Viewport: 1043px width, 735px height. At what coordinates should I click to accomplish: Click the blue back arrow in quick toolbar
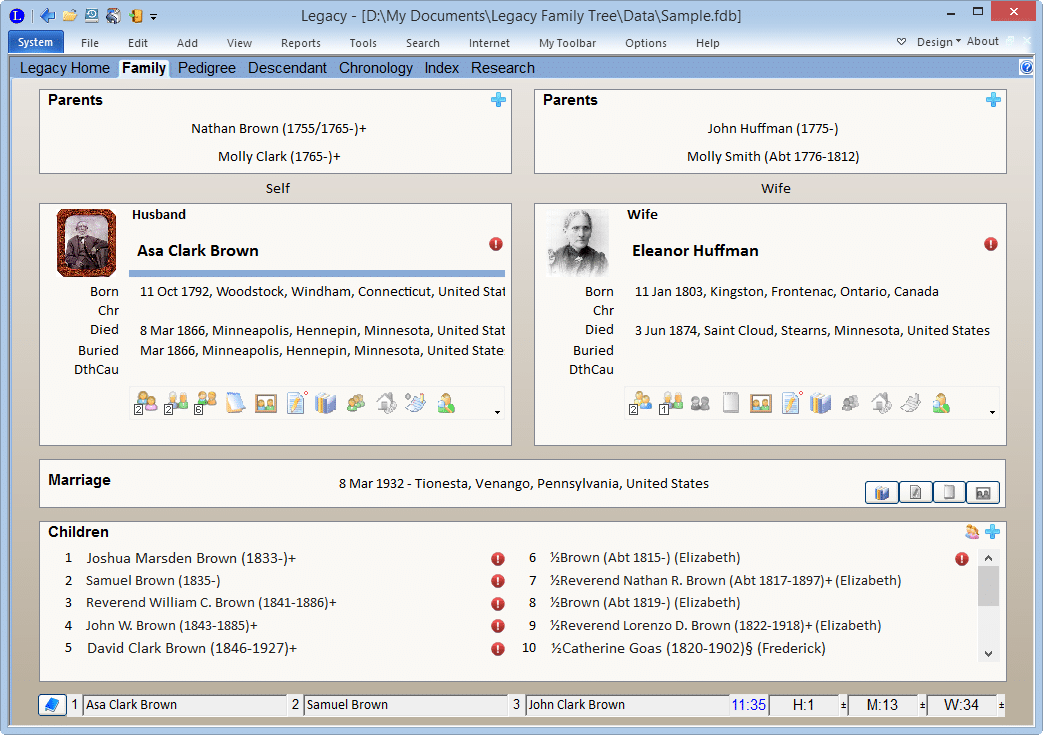(x=47, y=15)
